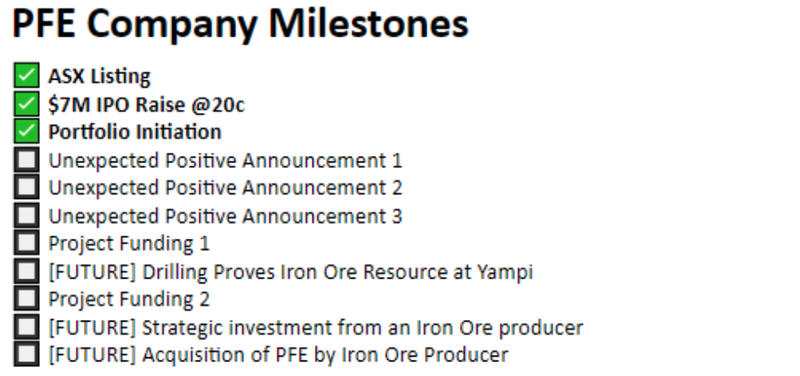The image size is (800, 376).
Task: Check the Project Funding 2 box
Action: pyautogui.click(x=26, y=298)
